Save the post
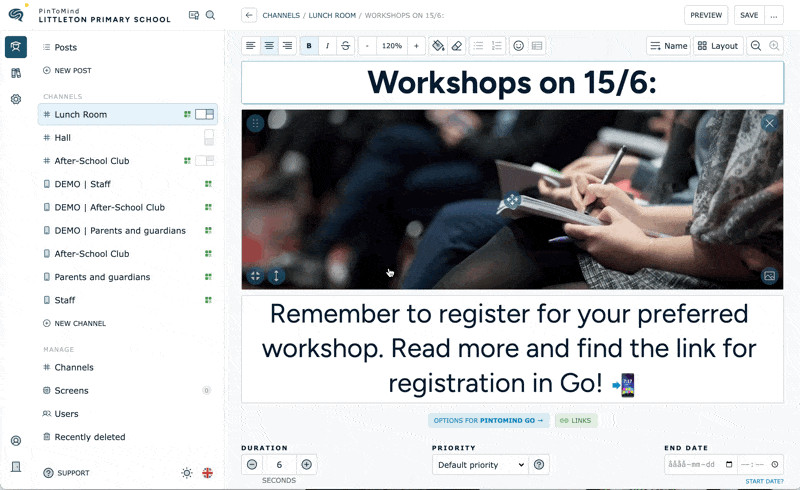This screenshot has height=490, width=800. click(x=749, y=15)
